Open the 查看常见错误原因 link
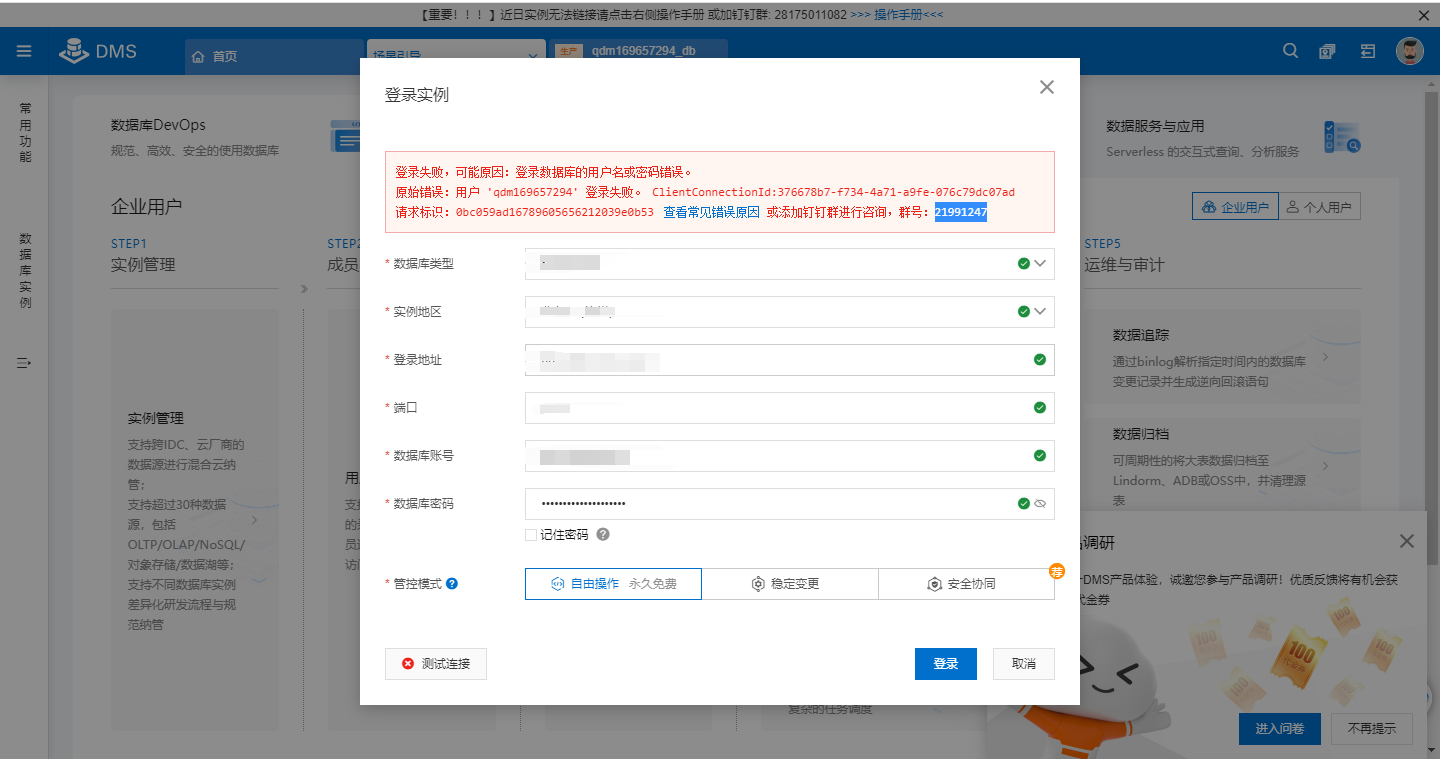Viewport: 1440px width, 759px height. [x=711, y=212]
